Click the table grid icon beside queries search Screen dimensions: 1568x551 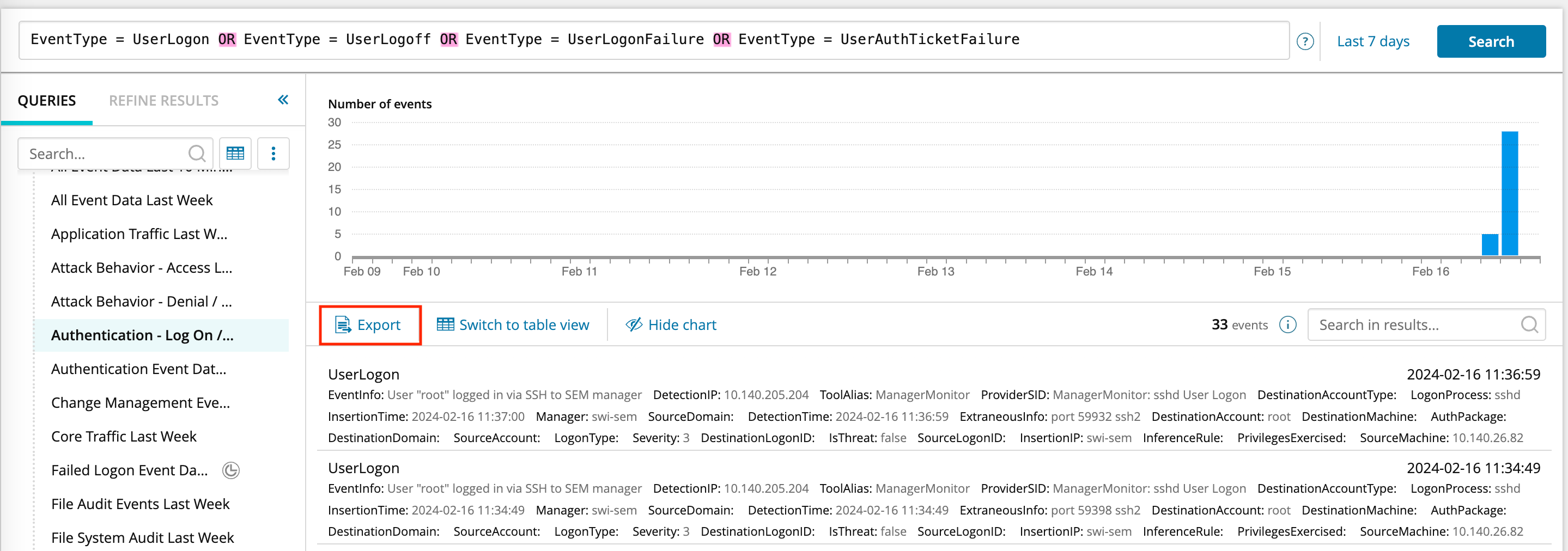tap(235, 153)
